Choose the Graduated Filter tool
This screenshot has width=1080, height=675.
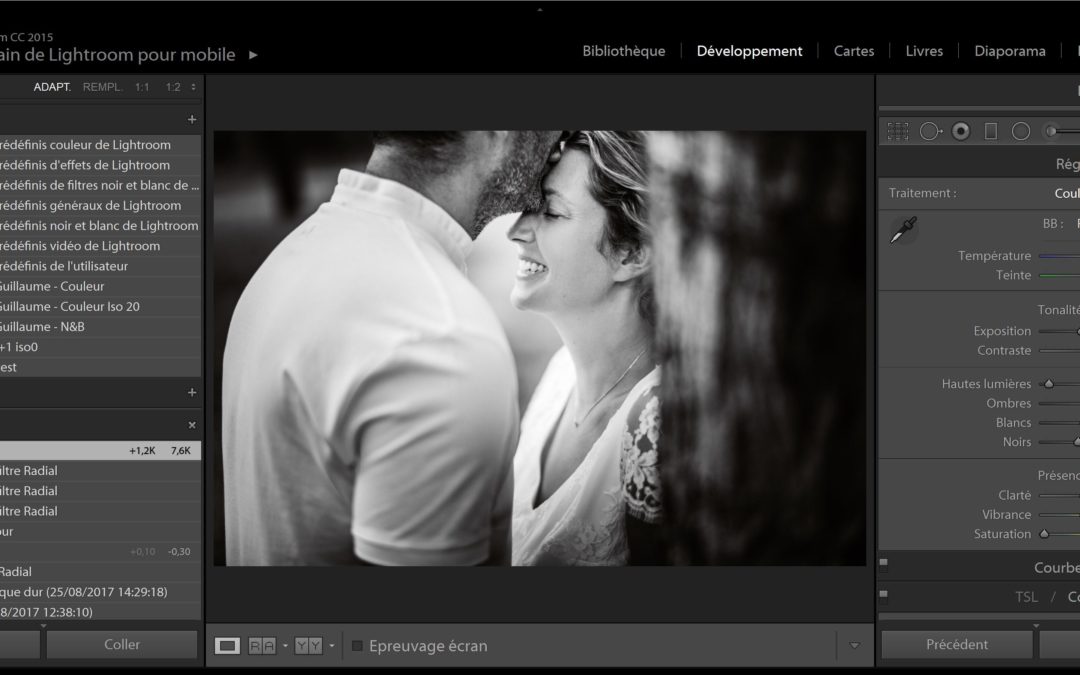pyautogui.click(x=991, y=131)
